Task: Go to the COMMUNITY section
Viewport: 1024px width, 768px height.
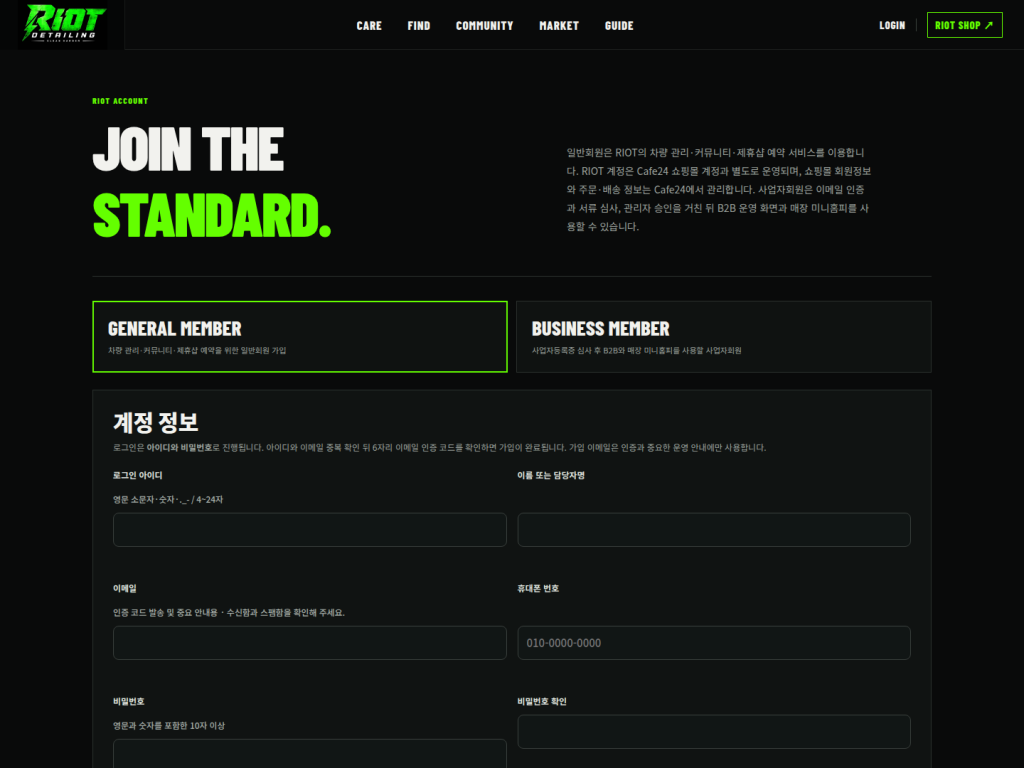Action: [x=485, y=25]
